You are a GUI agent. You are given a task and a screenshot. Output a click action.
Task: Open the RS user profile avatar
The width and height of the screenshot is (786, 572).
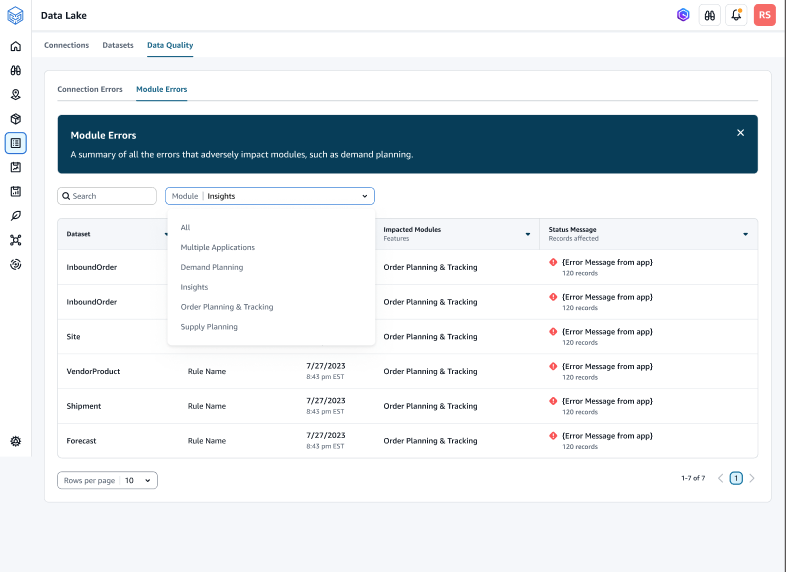[x=764, y=15]
